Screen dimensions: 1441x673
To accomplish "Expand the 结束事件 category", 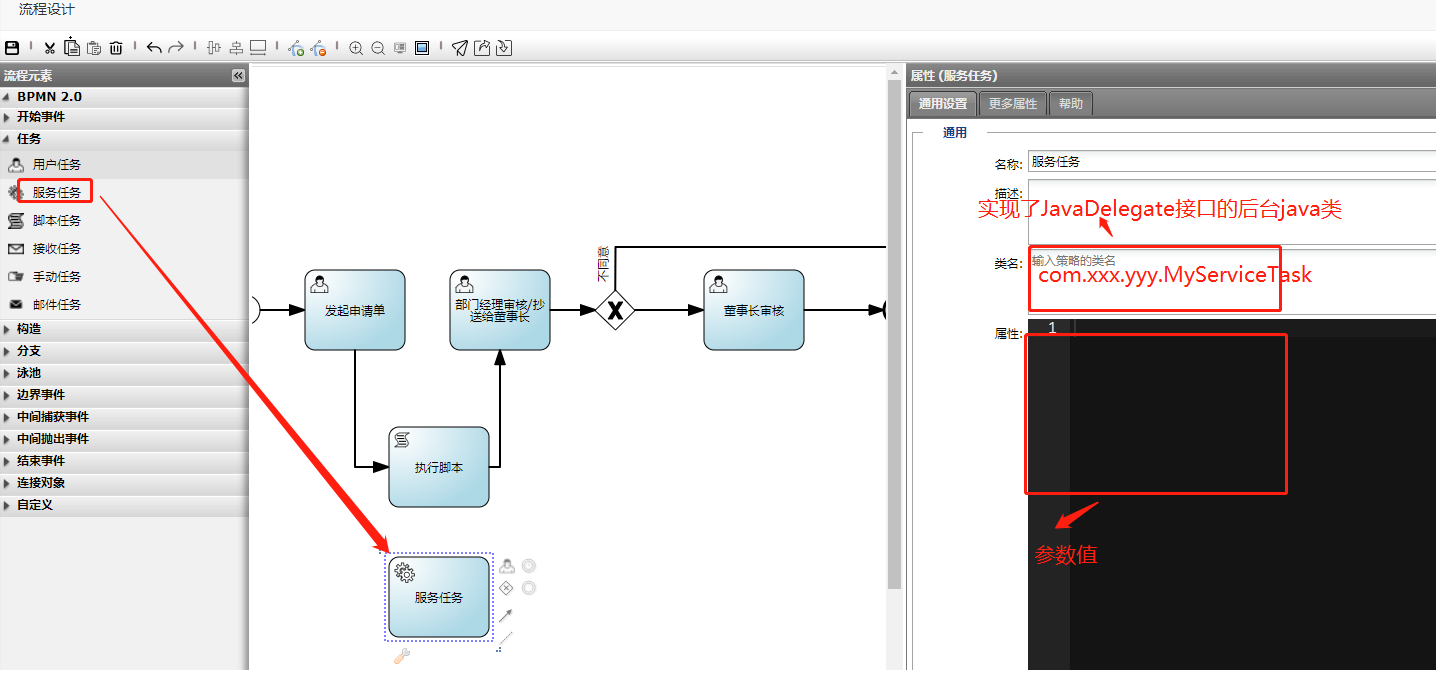I will coord(41,461).
